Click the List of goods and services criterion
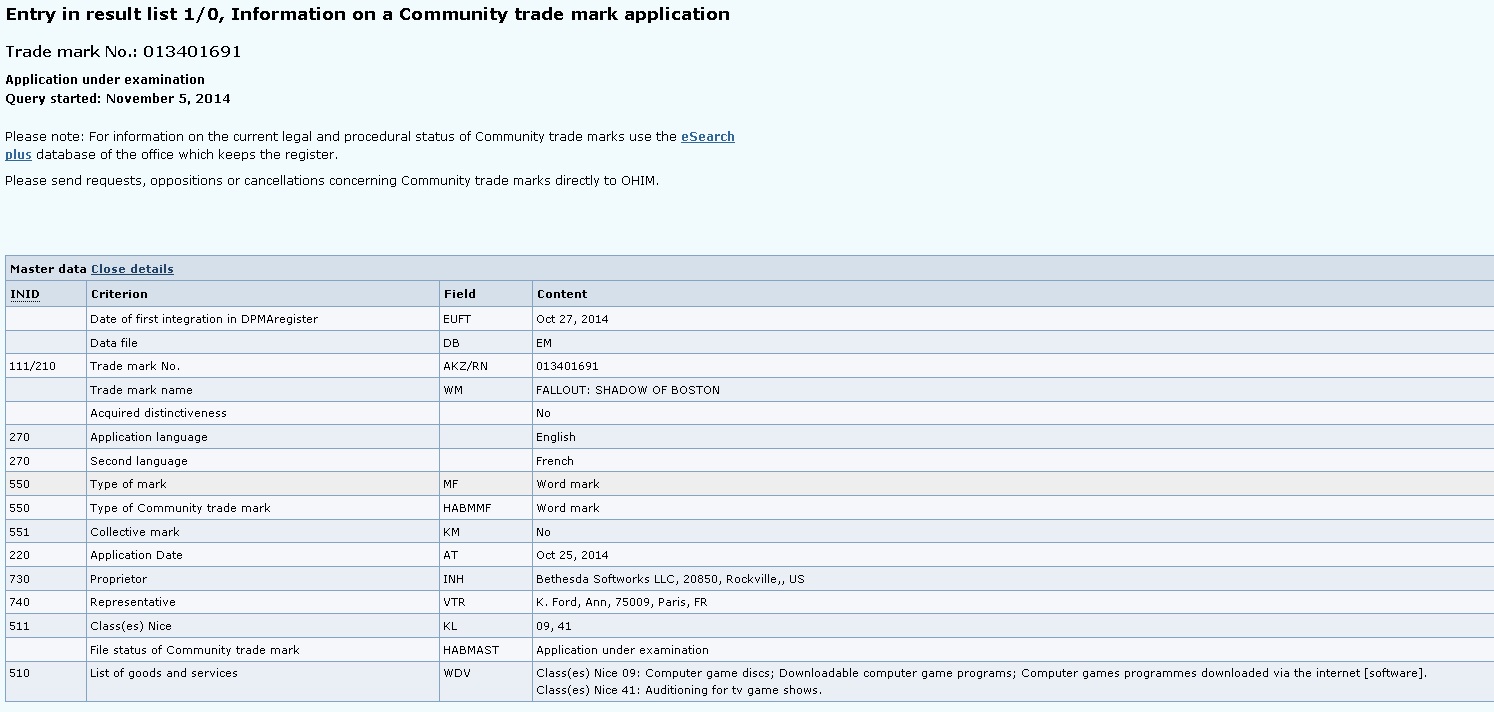The height and width of the screenshot is (712, 1494). [x=164, y=673]
